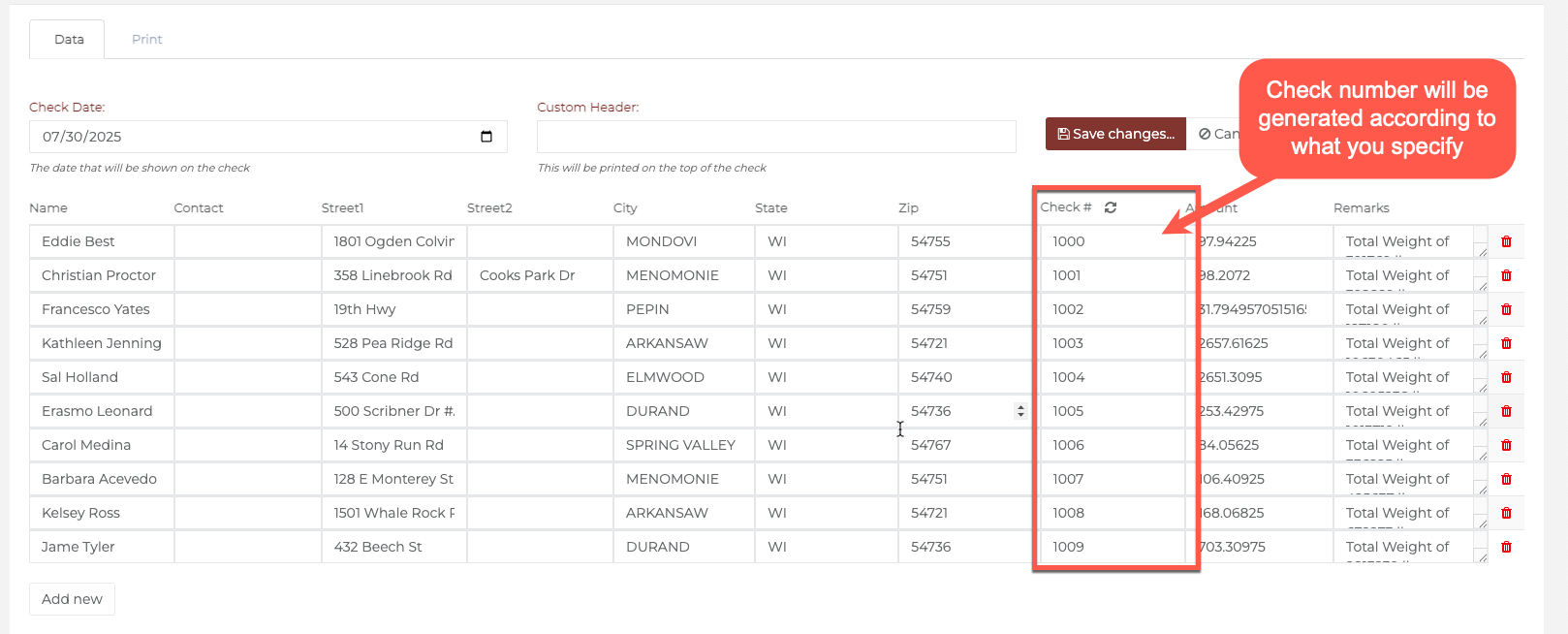Click the amount field 703.30975
Image resolution: width=1568 pixels, height=634 pixels.
pyautogui.click(x=1259, y=547)
